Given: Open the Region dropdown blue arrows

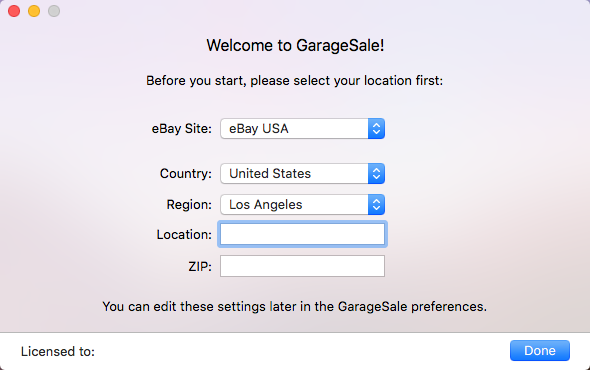Looking at the screenshot, I should 376,204.
